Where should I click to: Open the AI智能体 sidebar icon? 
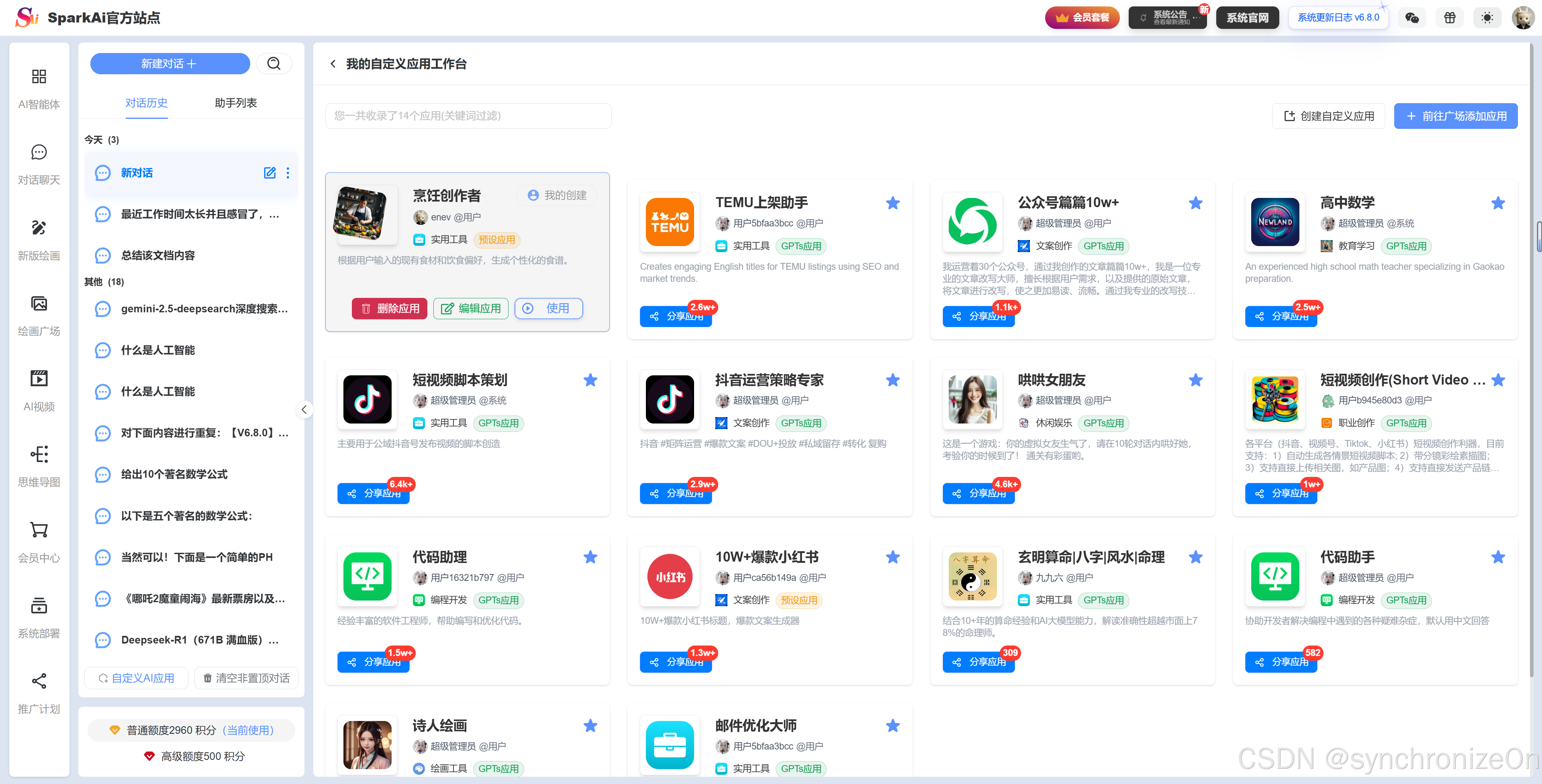[x=39, y=77]
